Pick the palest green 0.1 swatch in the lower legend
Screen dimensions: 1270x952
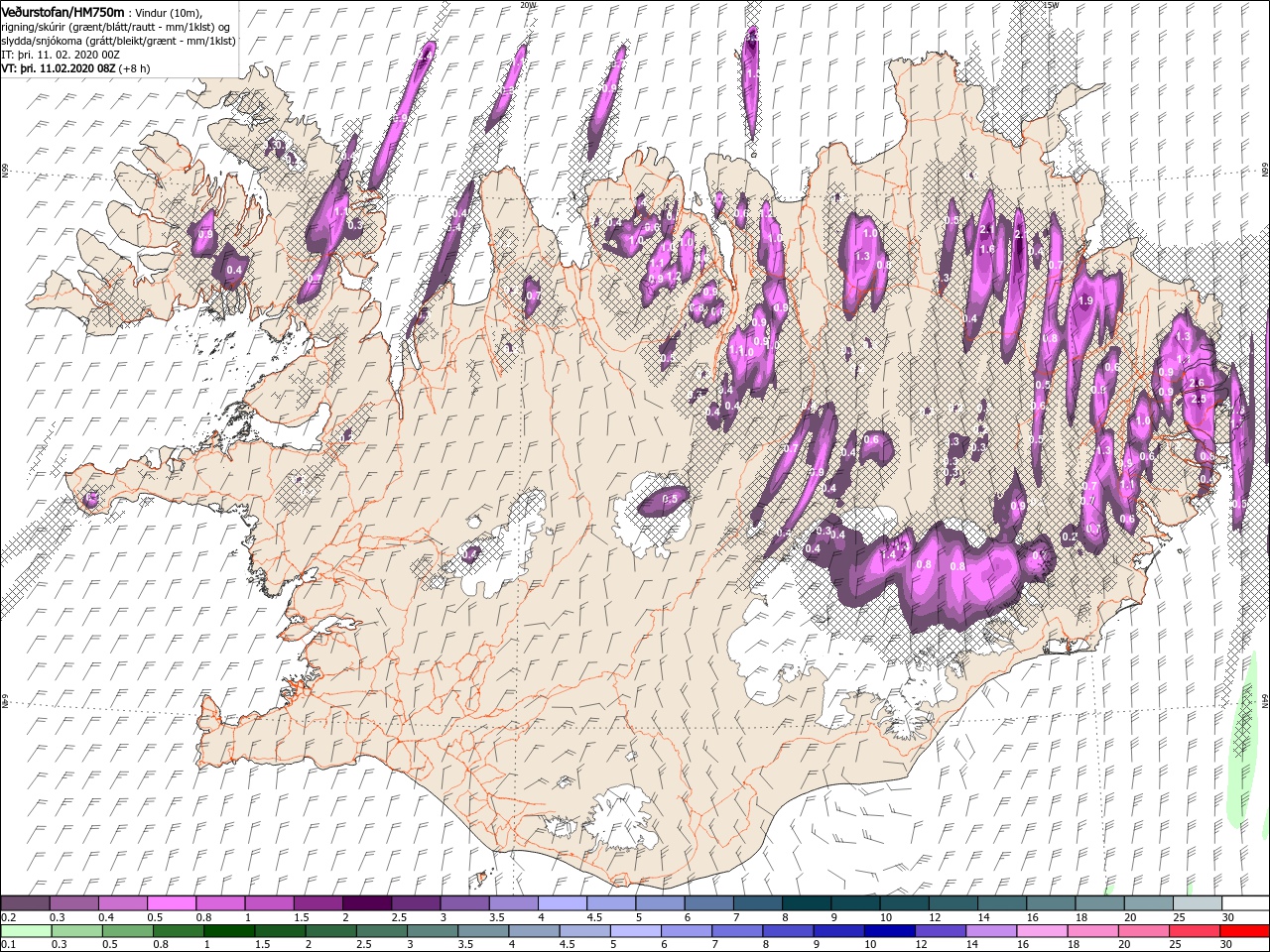click(x=26, y=931)
